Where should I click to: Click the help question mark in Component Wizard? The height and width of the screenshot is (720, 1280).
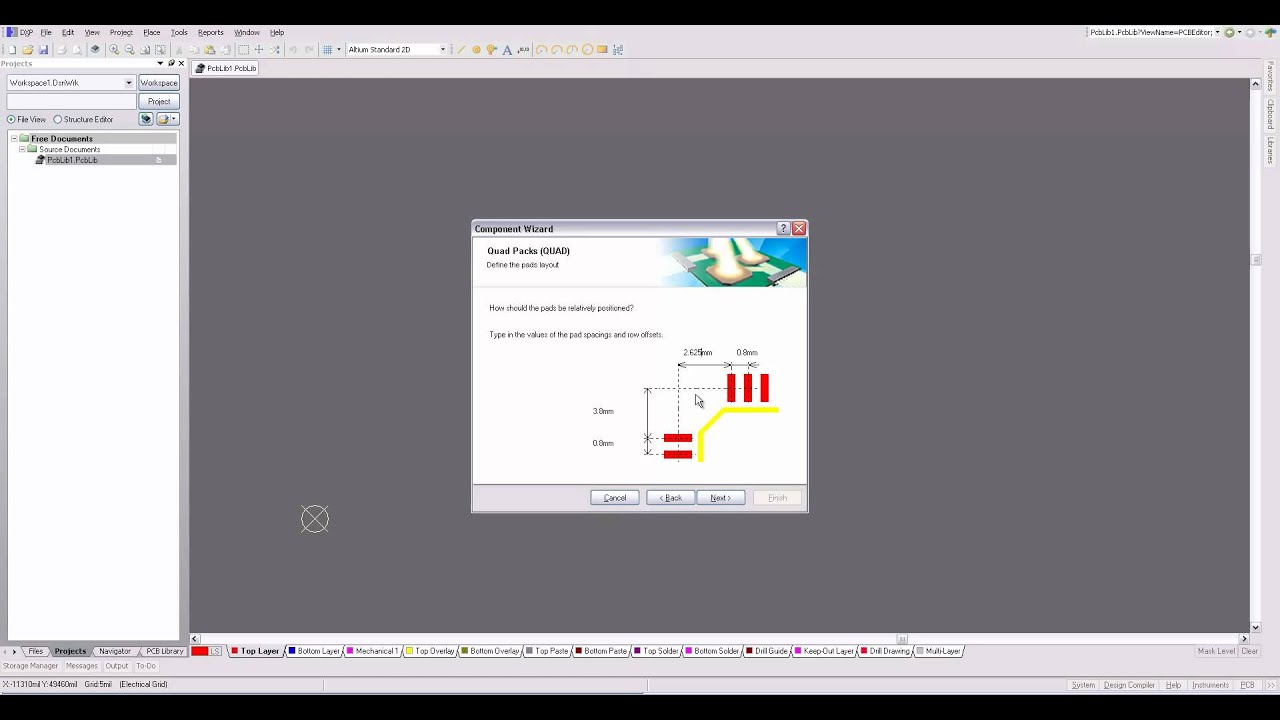783,229
